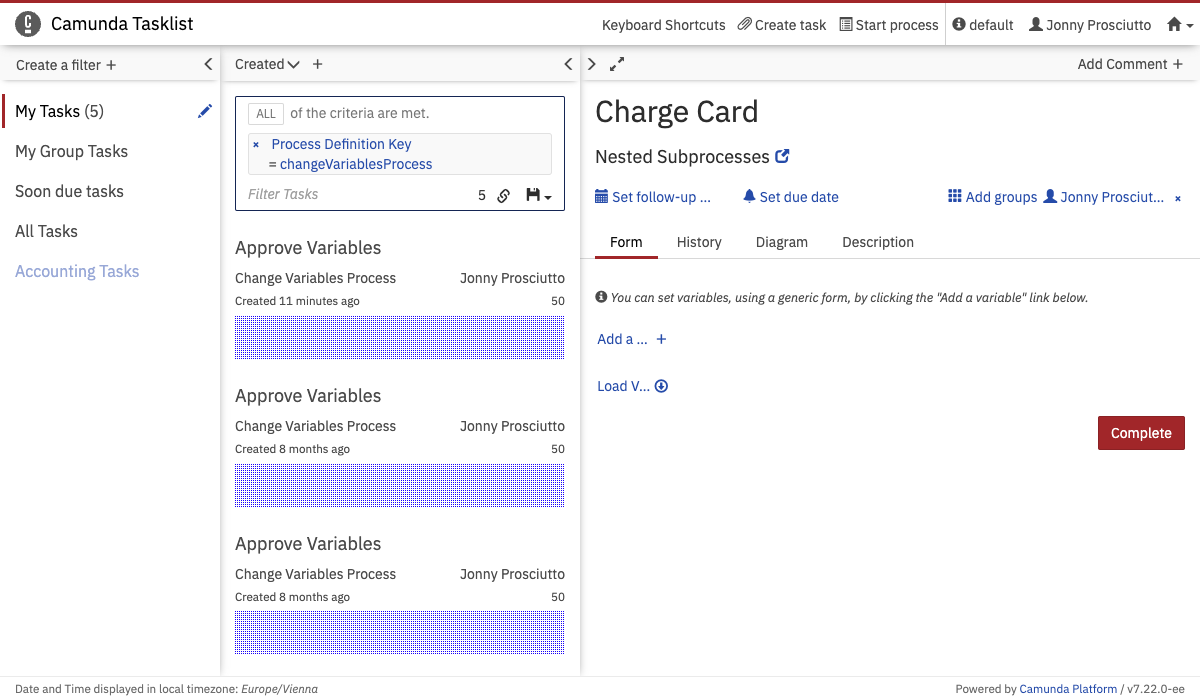Click plus icon to add sorting criterion
Screen dimensions: 1200x700
318,64
